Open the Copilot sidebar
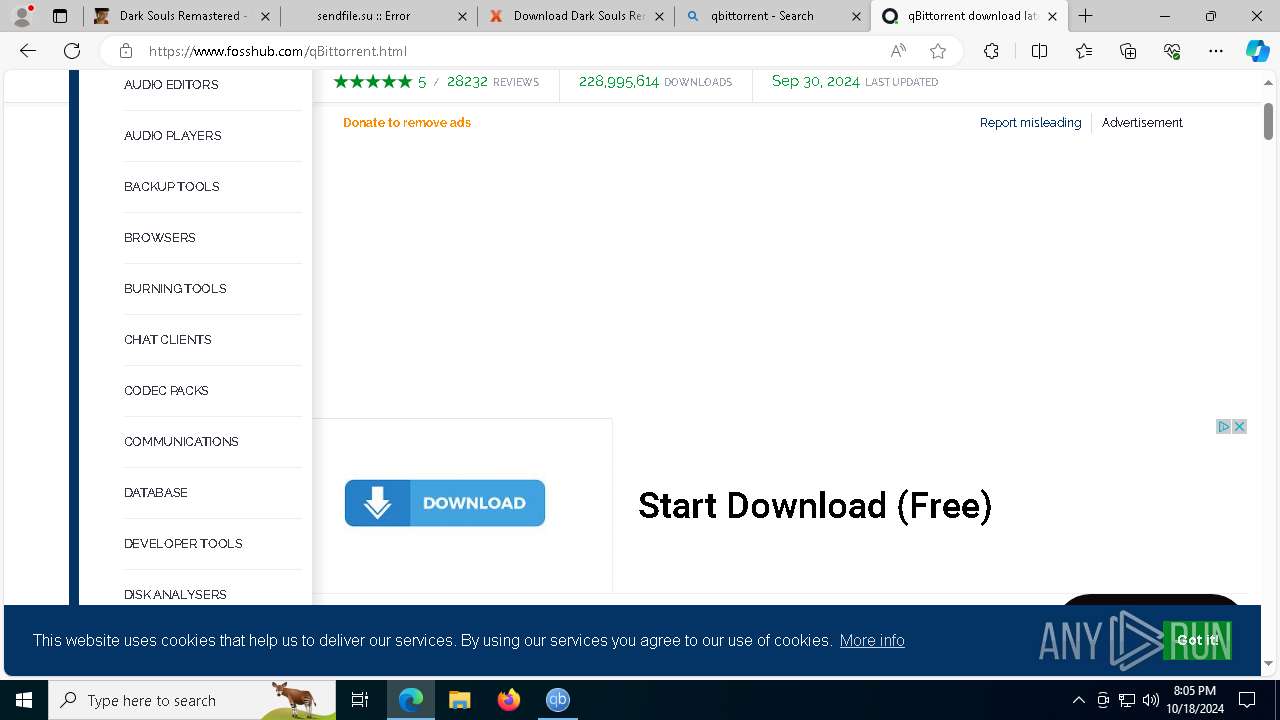The height and width of the screenshot is (720, 1280). [x=1257, y=51]
